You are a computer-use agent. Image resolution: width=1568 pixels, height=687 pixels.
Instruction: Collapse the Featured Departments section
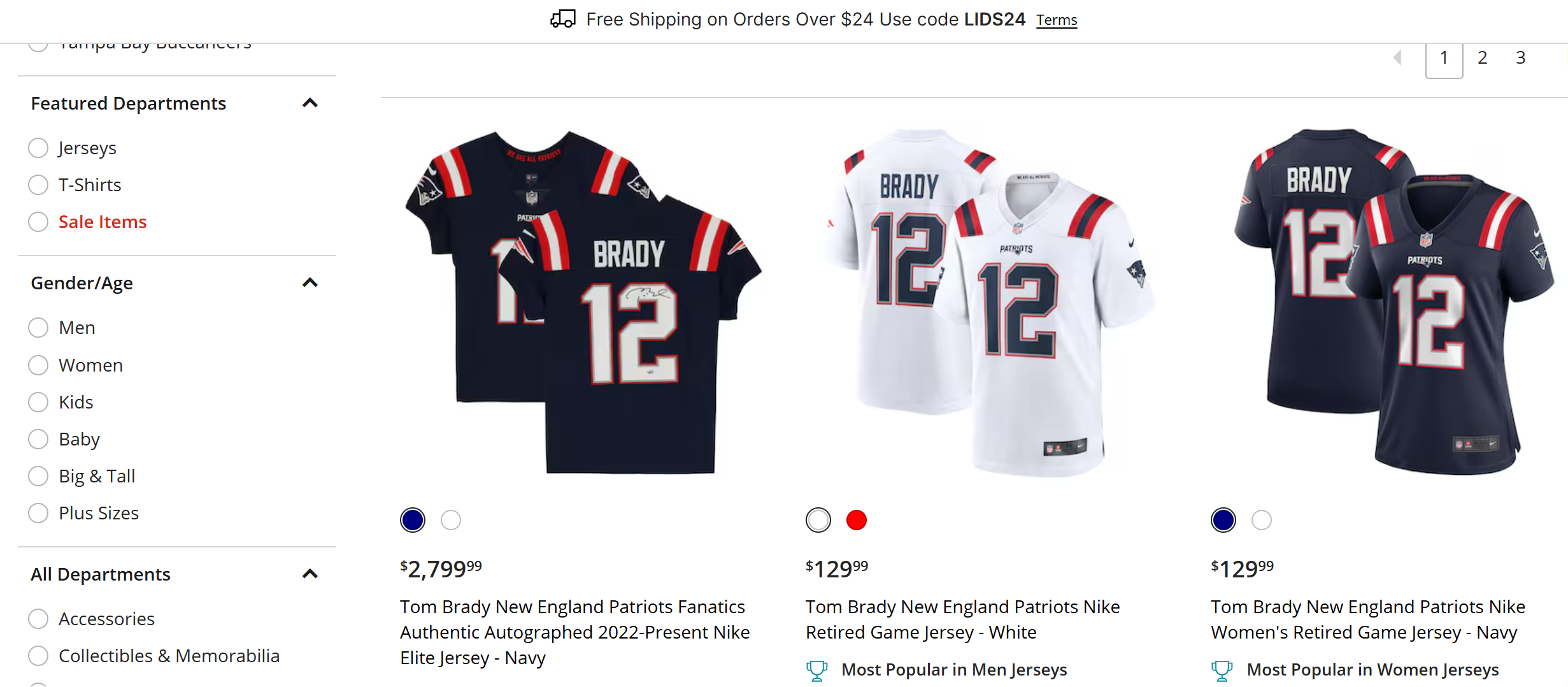click(x=310, y=103)
